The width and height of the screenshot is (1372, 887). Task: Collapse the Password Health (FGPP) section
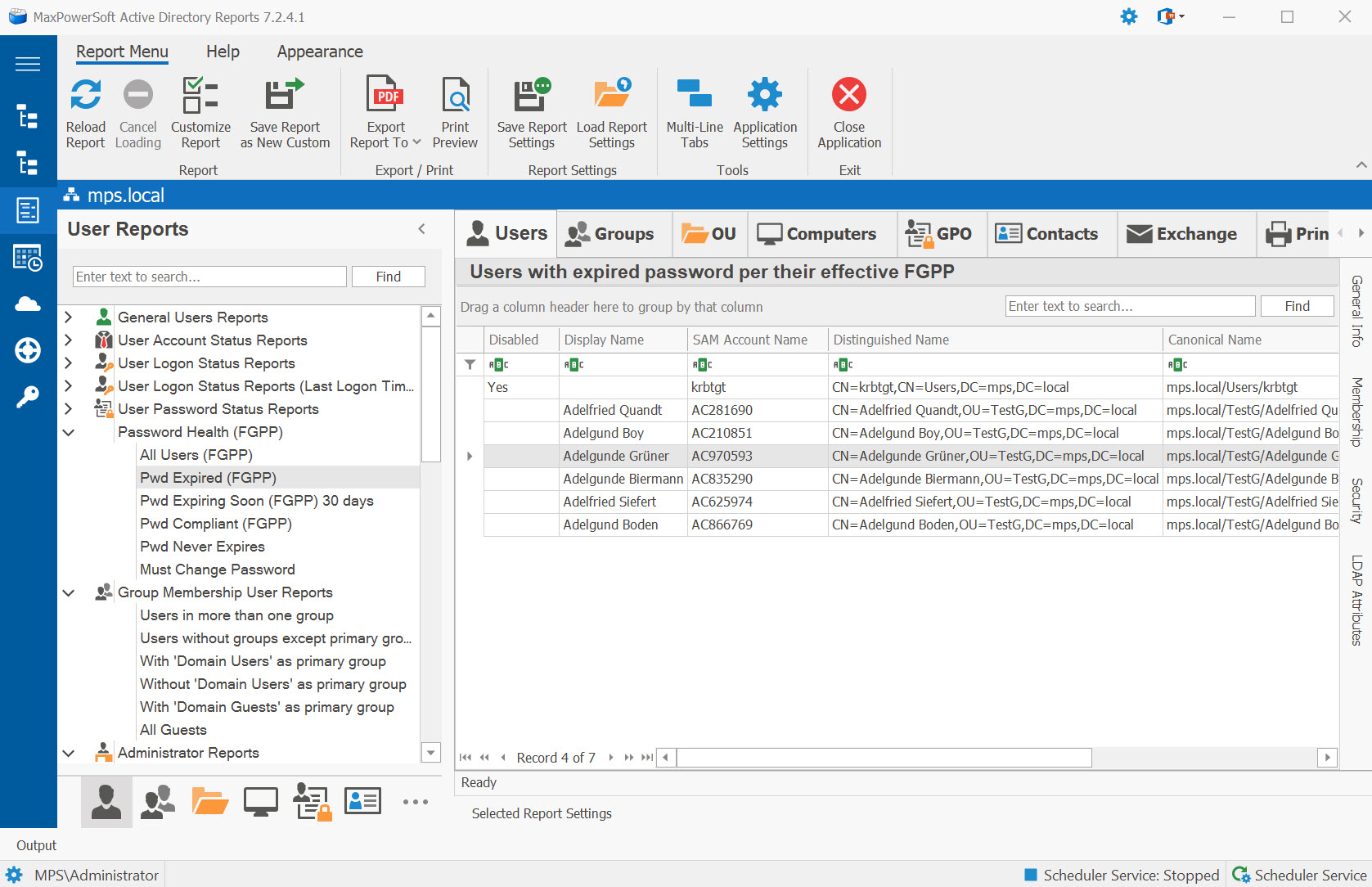coord(69,432)
